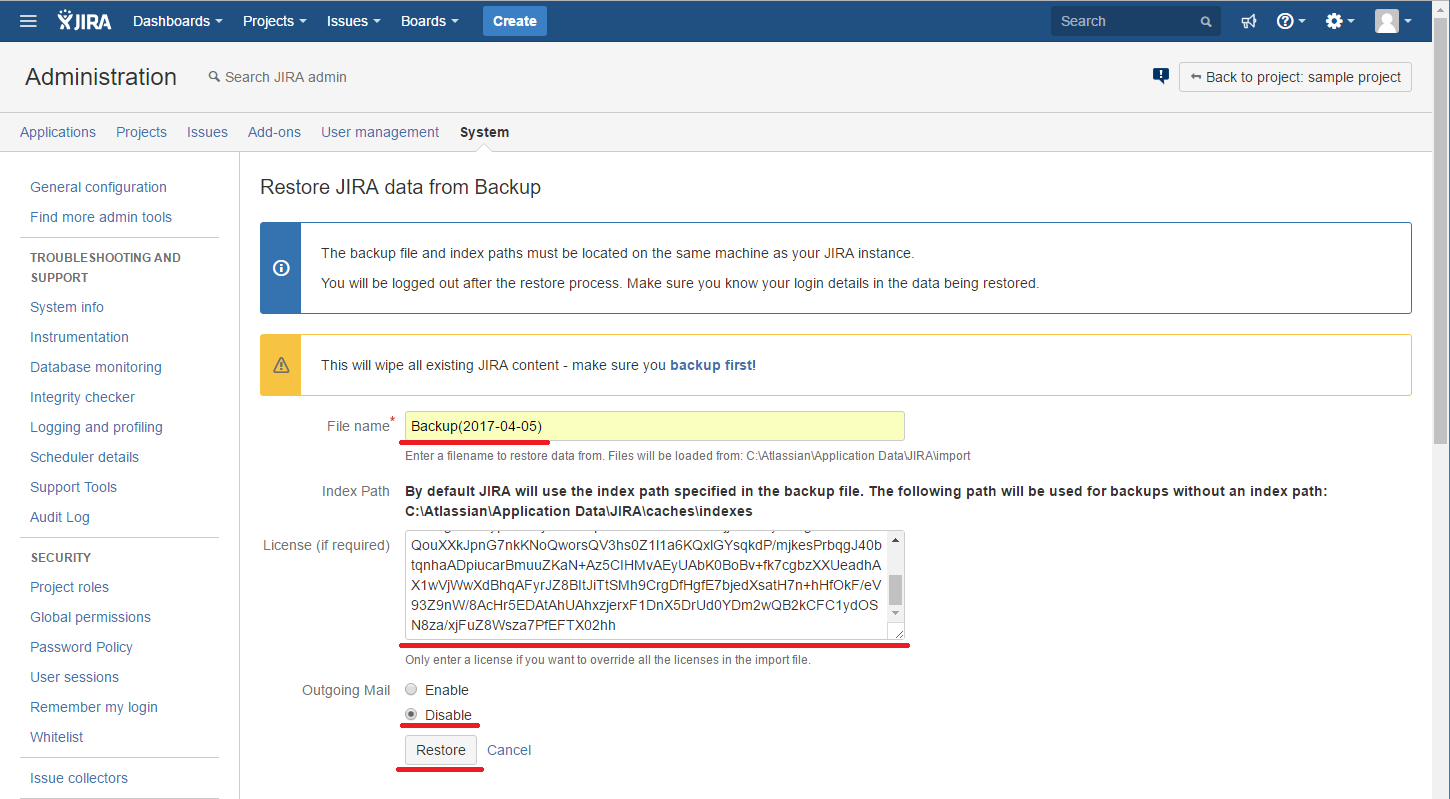This screenshot has width=1450, height=799.
Task: Open System info in the sidebar
Action: 67,307
